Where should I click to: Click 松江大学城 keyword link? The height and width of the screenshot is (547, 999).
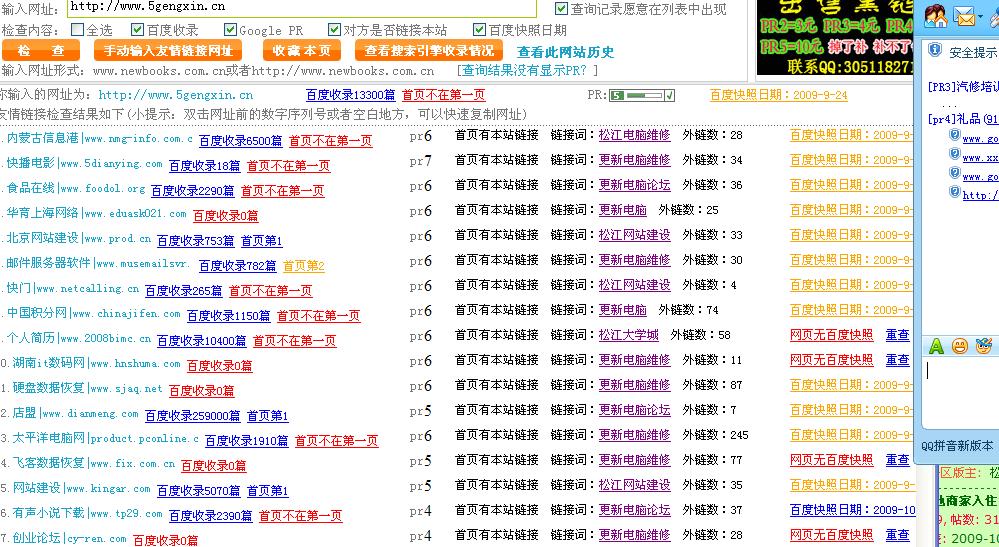628,335
